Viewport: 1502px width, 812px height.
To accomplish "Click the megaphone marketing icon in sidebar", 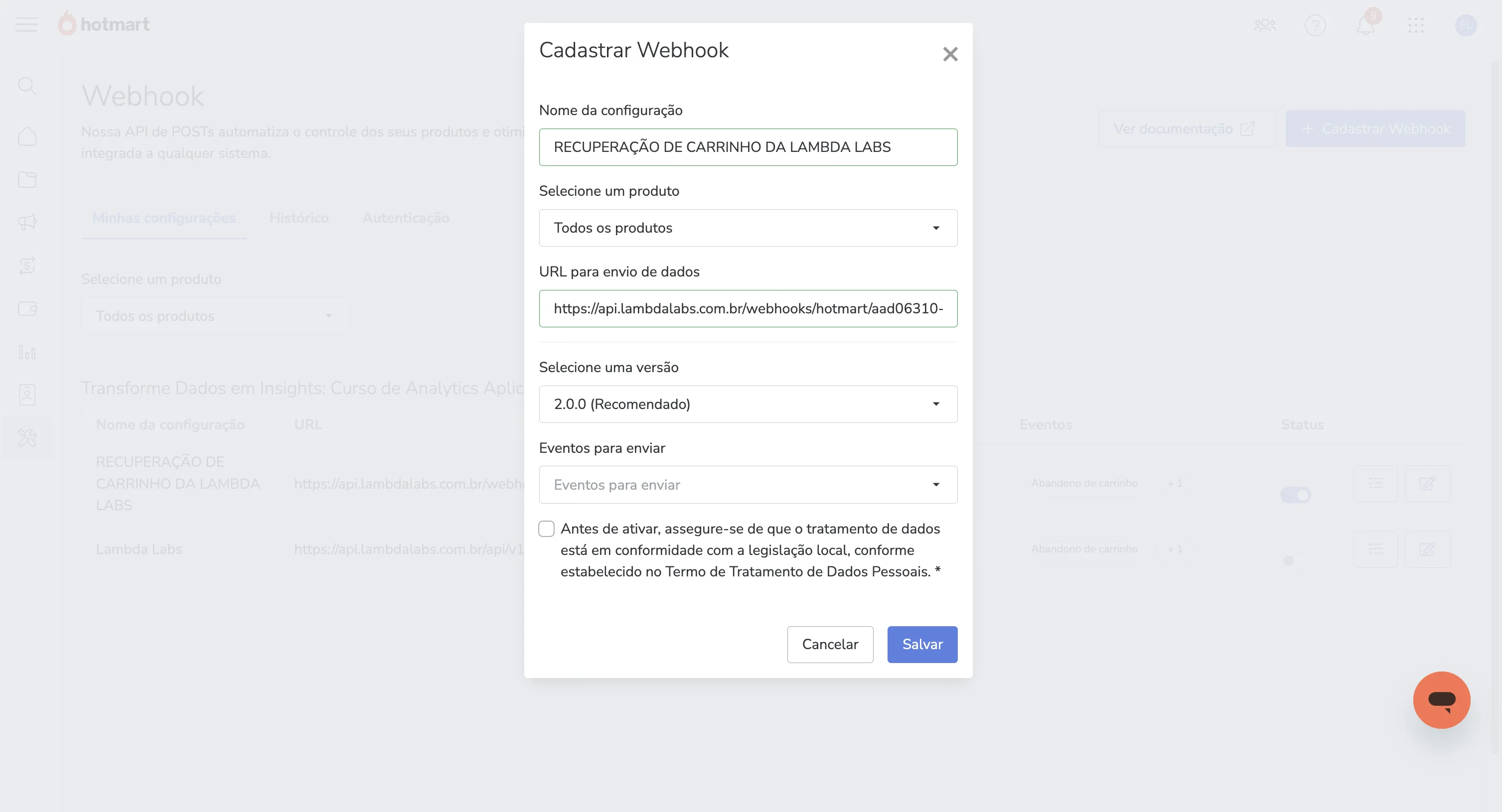I will 27,222.
